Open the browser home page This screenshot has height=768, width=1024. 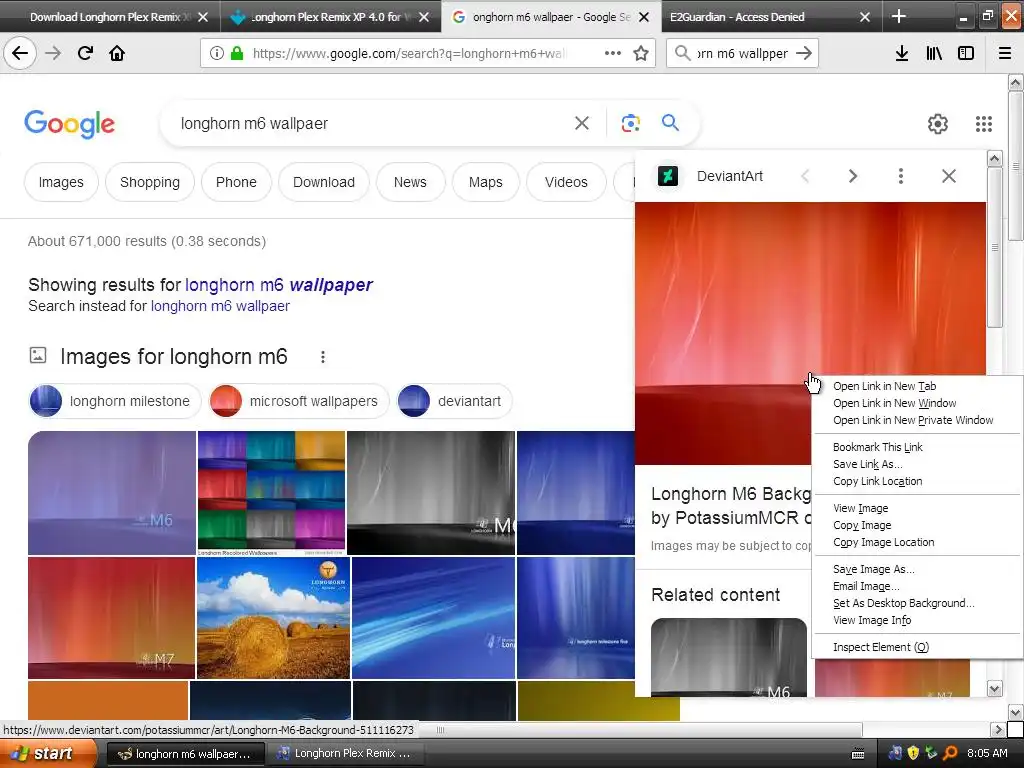(x=117, y=53)
